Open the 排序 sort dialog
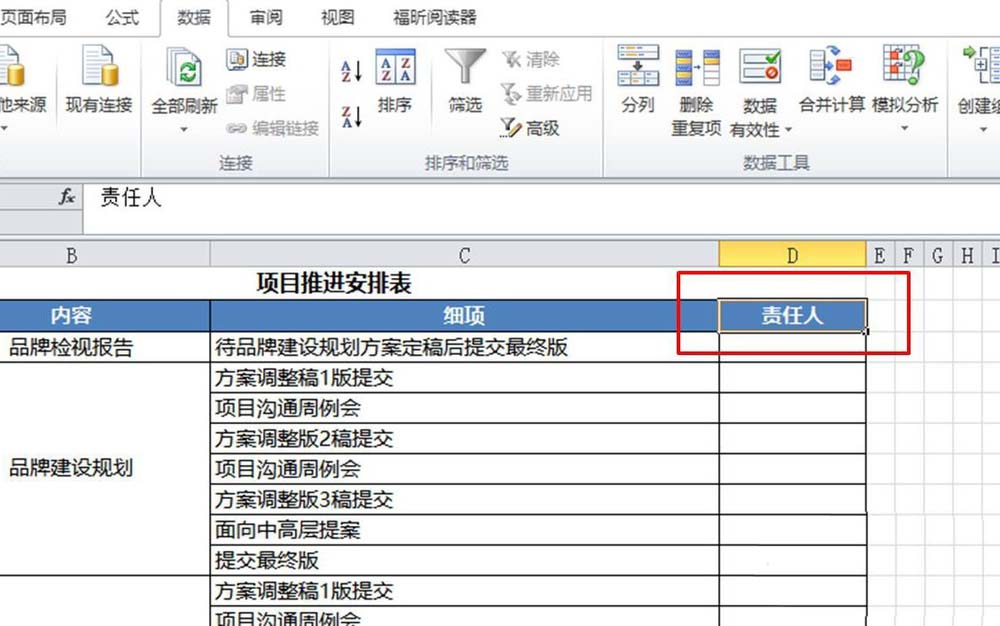The height and width of the screenshot is (626, 1000). coord(395,80)
